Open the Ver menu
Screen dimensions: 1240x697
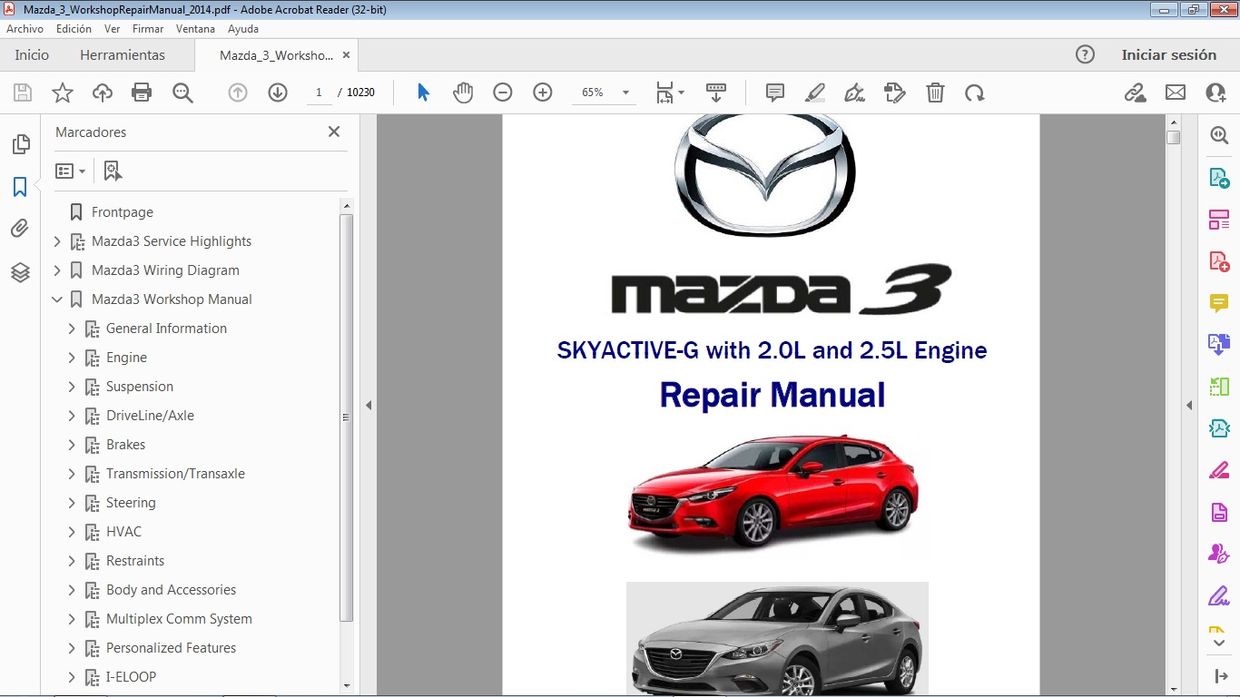coord(112,29)
